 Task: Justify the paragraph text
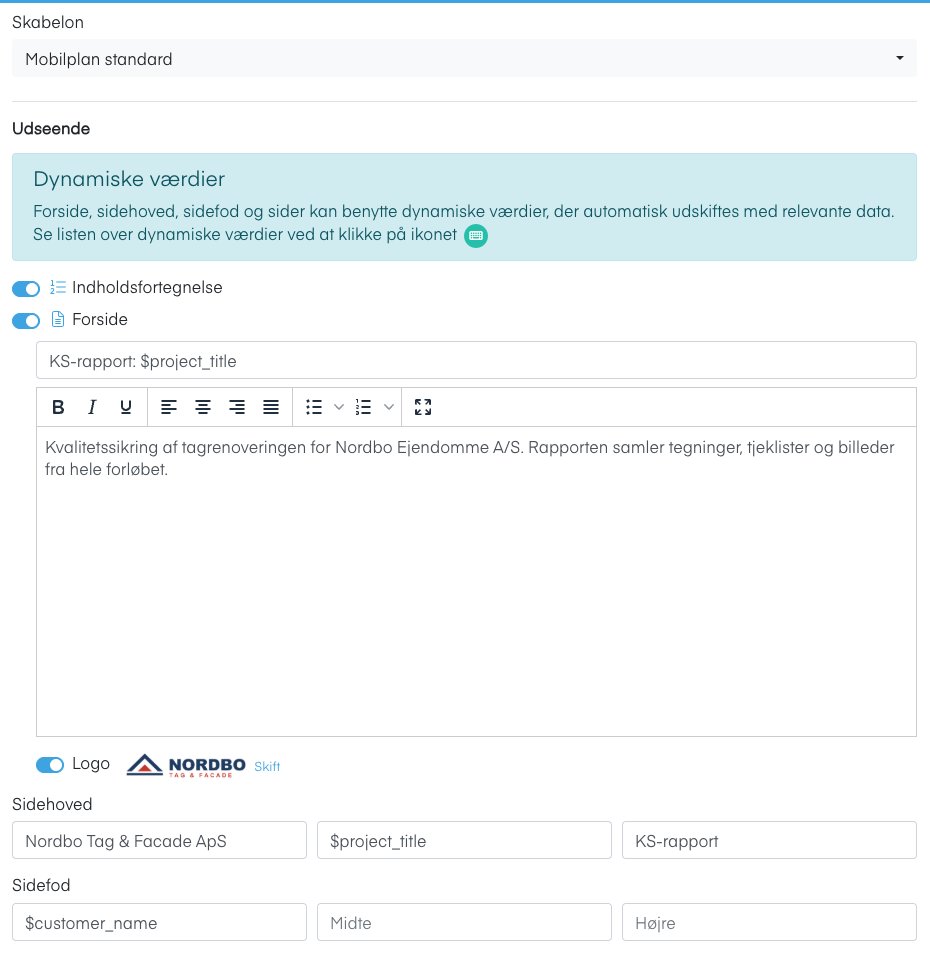click(x=271, y=407)
